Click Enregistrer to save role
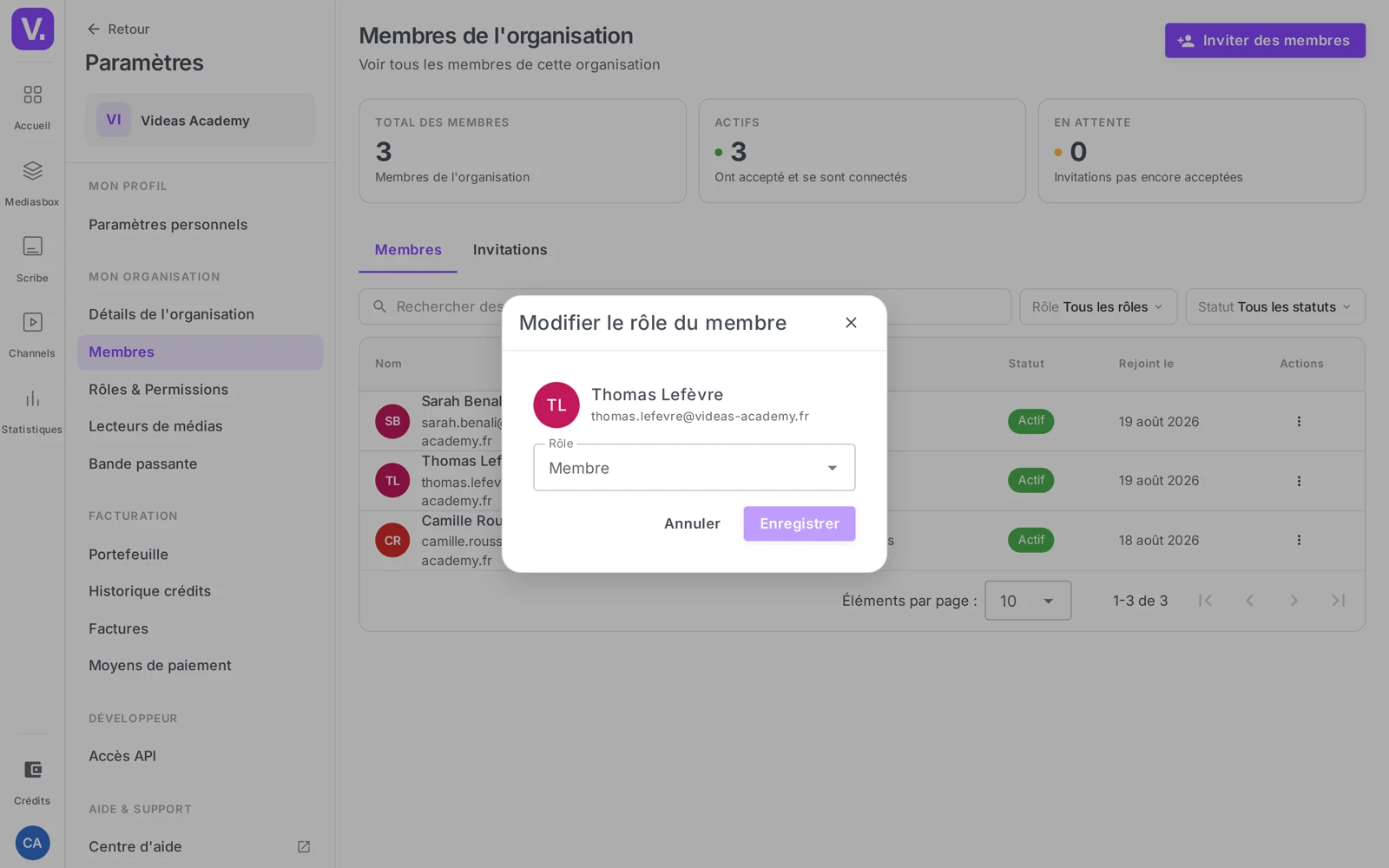 tap(799, 523)
